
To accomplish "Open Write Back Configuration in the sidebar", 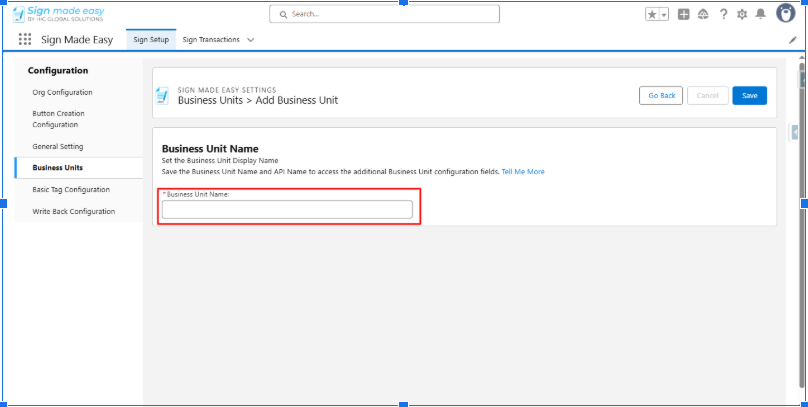I will (74, 211).
